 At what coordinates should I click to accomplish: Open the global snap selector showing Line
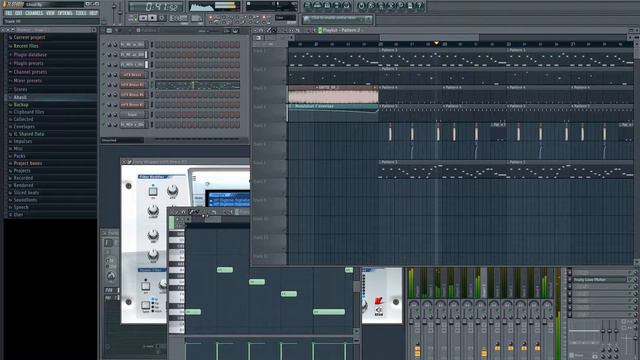click(x=285, y=18)
